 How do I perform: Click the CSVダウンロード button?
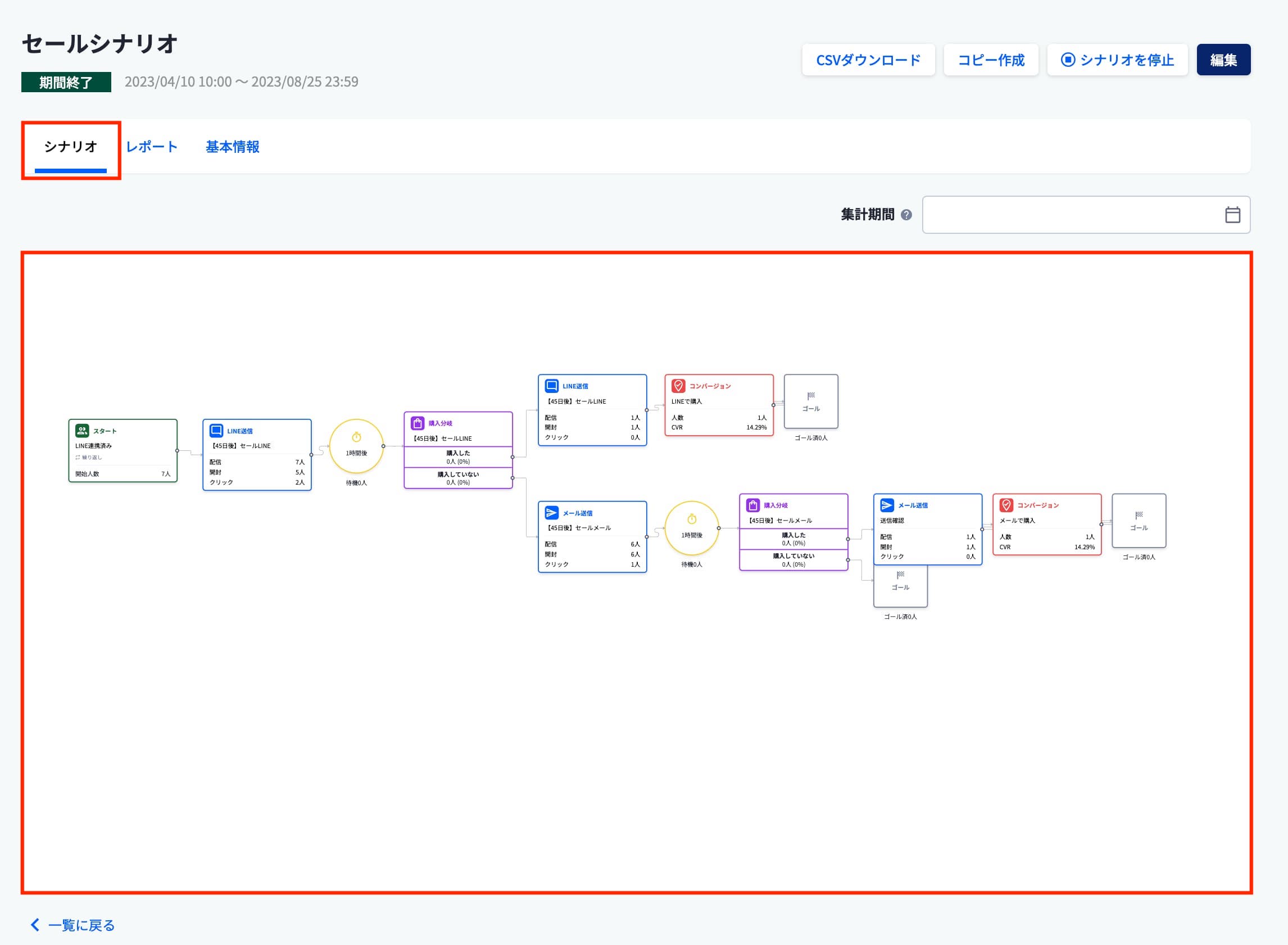[868, 59]
